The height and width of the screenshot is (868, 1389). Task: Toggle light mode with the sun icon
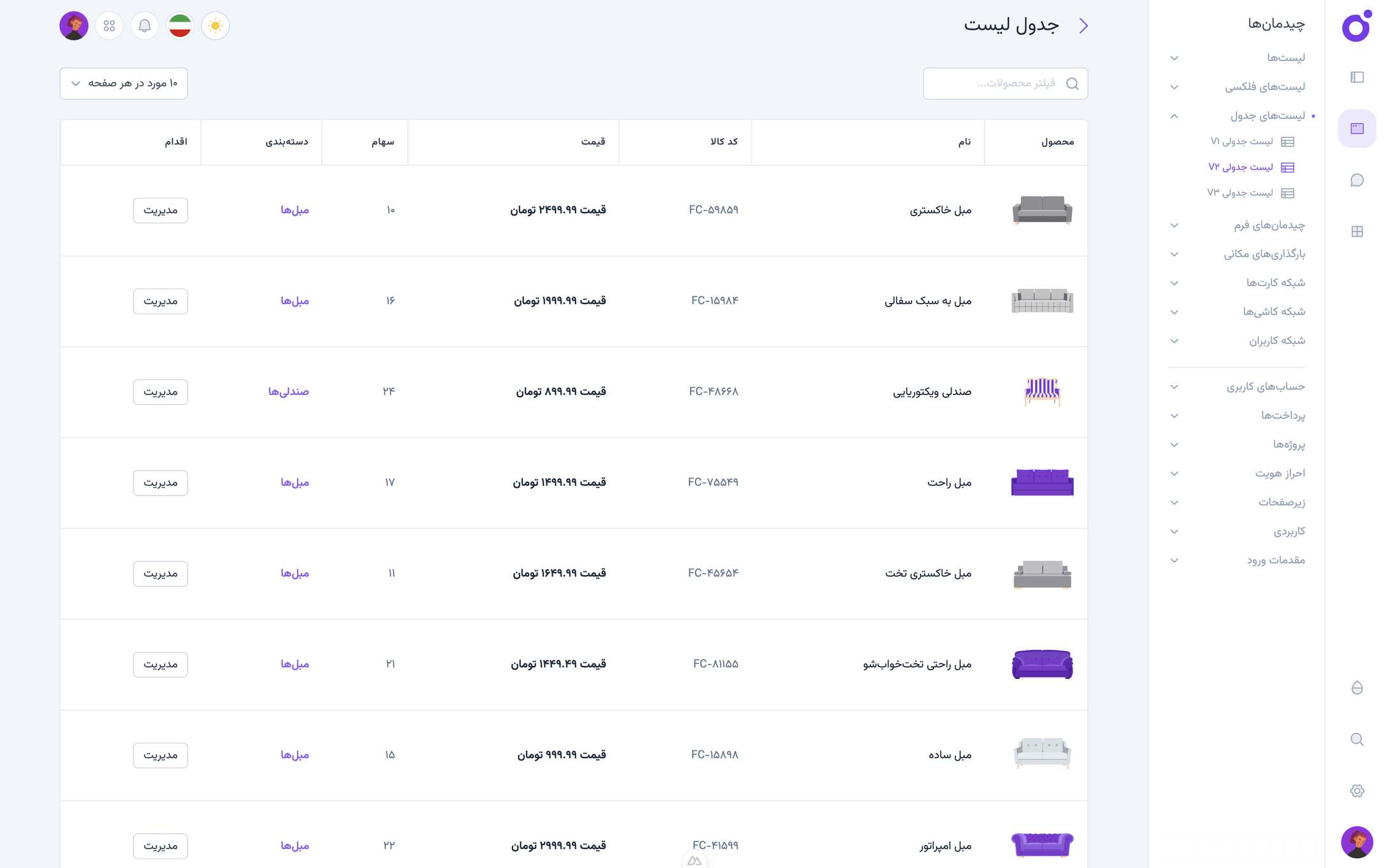(x=215, y=26)
